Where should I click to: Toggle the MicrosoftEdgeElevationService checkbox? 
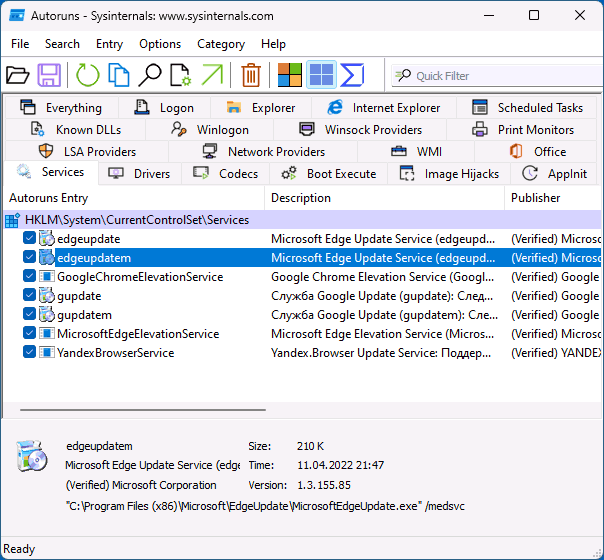click(x=29, y=333)
